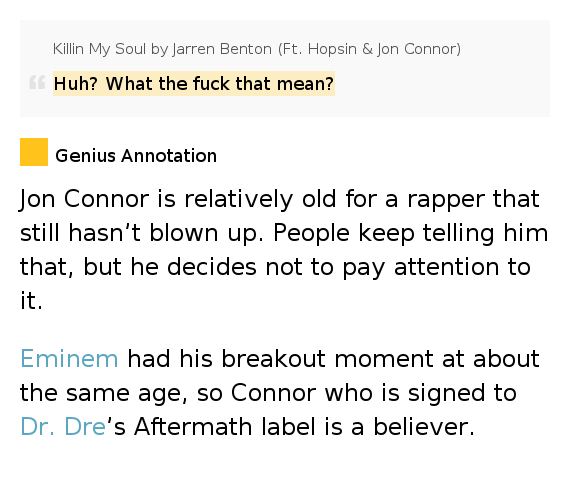Click the lone "it." line ending the first paragraph
Screen dimensions: 570x488
click(x=31, y=301)
